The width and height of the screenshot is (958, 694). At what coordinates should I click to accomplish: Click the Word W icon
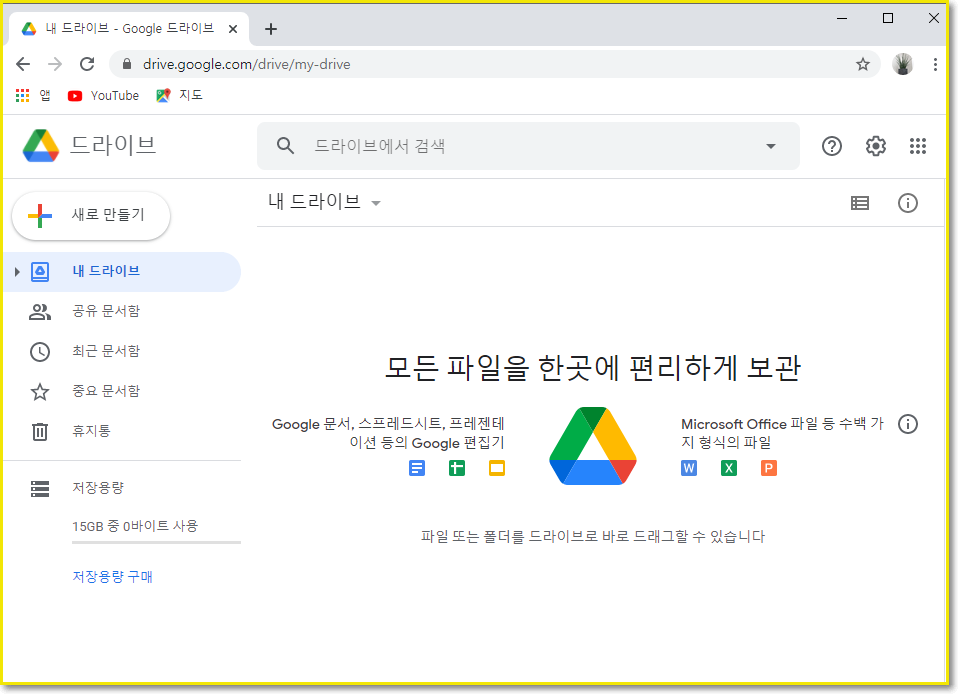(689, 469)
